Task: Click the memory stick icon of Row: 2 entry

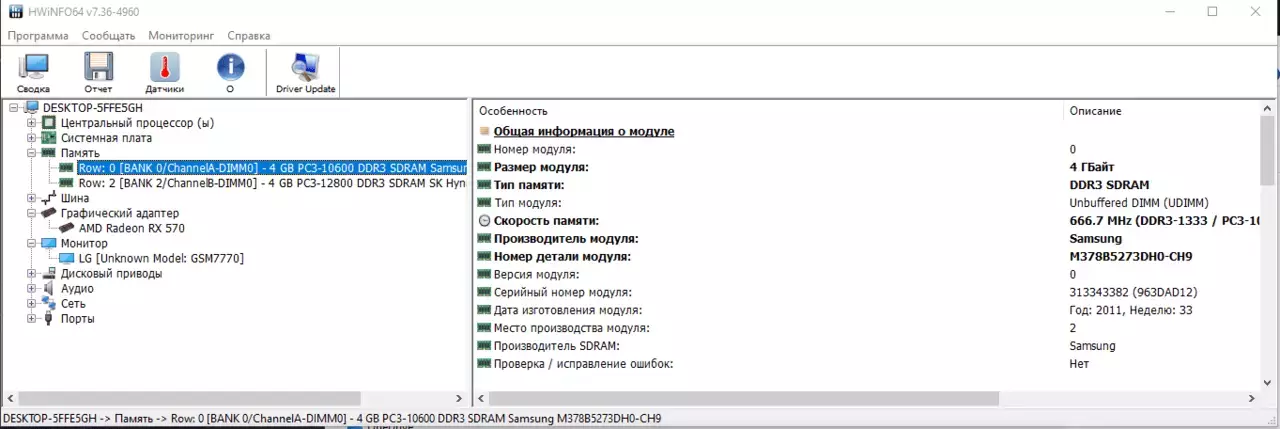Action: (x=67, y=183)
